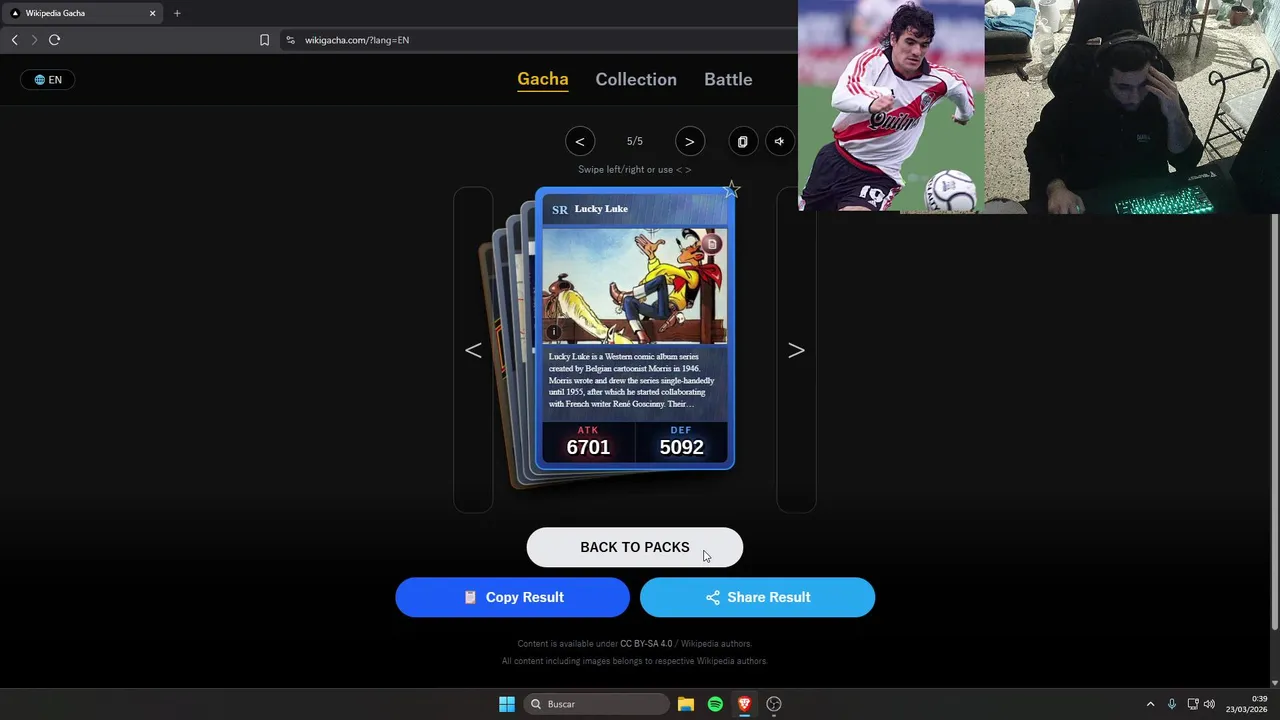Reload the page with the refresh icon
The image size is (1280, 720).
click(x=54, y=40)
